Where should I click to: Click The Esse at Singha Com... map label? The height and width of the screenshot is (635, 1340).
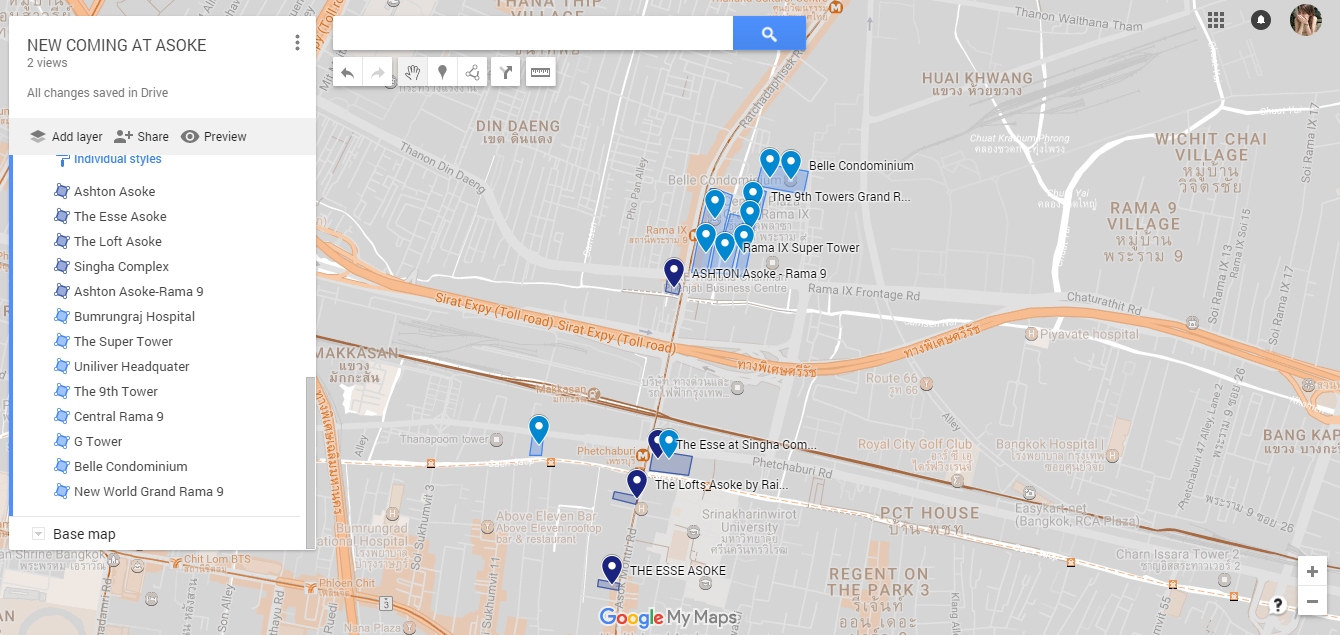click(x=746, y=445)
